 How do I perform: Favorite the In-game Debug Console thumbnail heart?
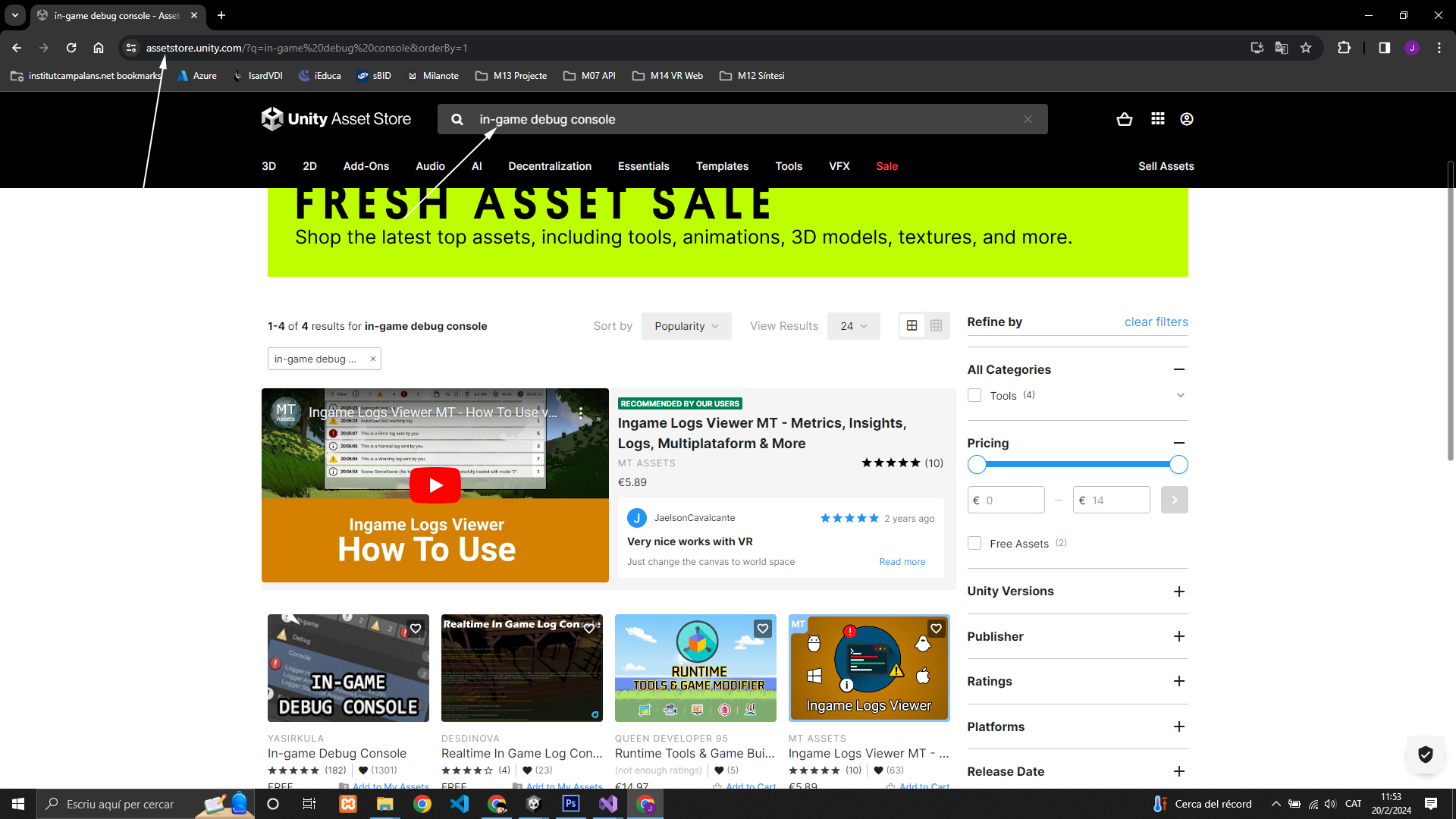(416, 629)
